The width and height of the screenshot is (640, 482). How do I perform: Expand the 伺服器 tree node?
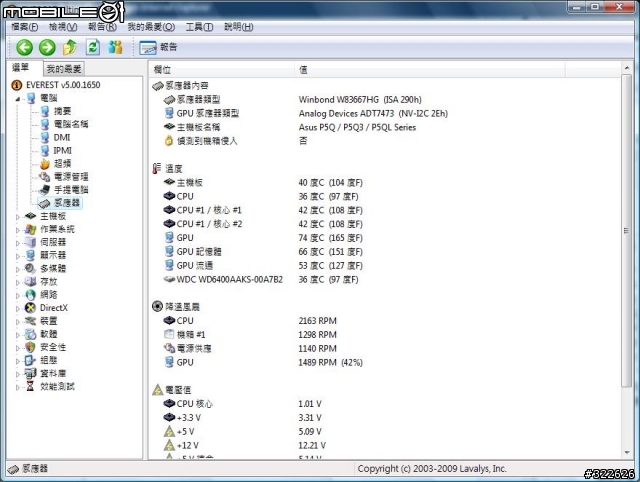pos(18,243)
